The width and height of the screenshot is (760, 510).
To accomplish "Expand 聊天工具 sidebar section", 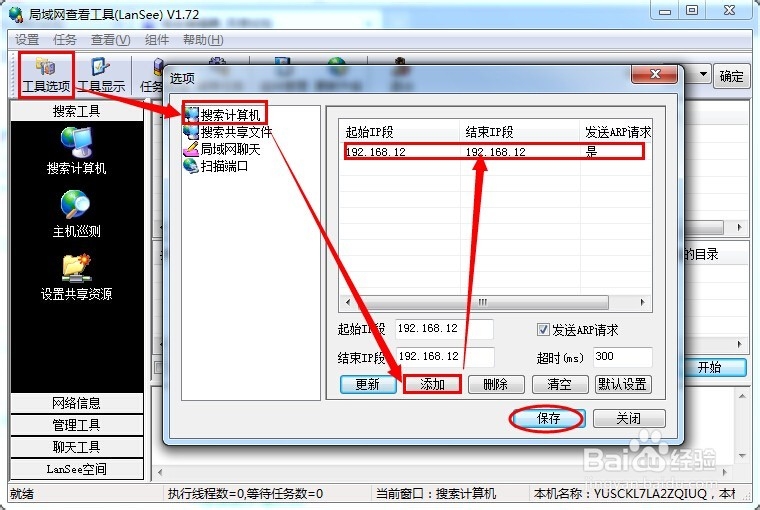I will (x=77, y=447).
